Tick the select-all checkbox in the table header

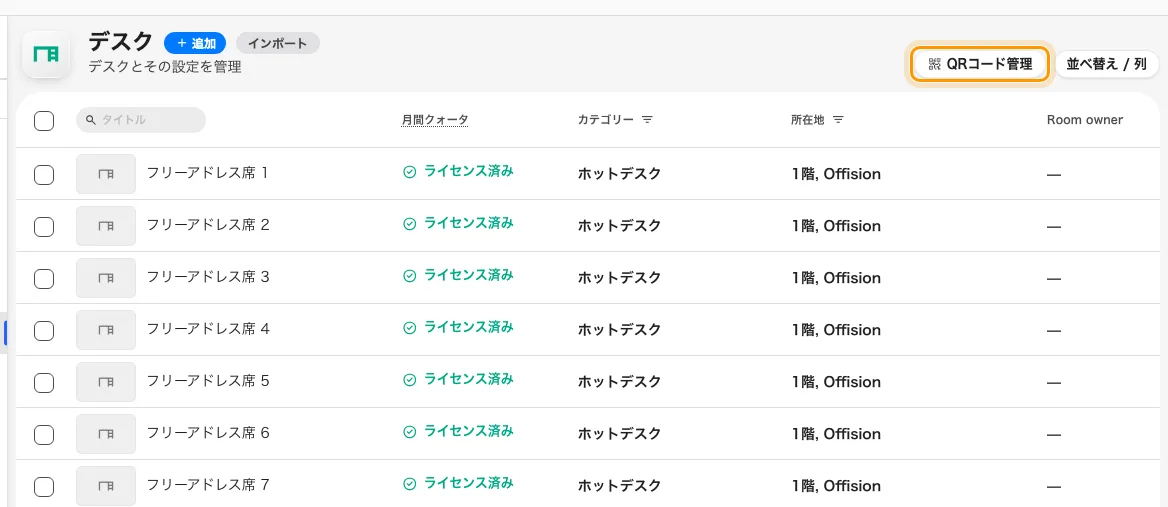[x=44, y=121]
